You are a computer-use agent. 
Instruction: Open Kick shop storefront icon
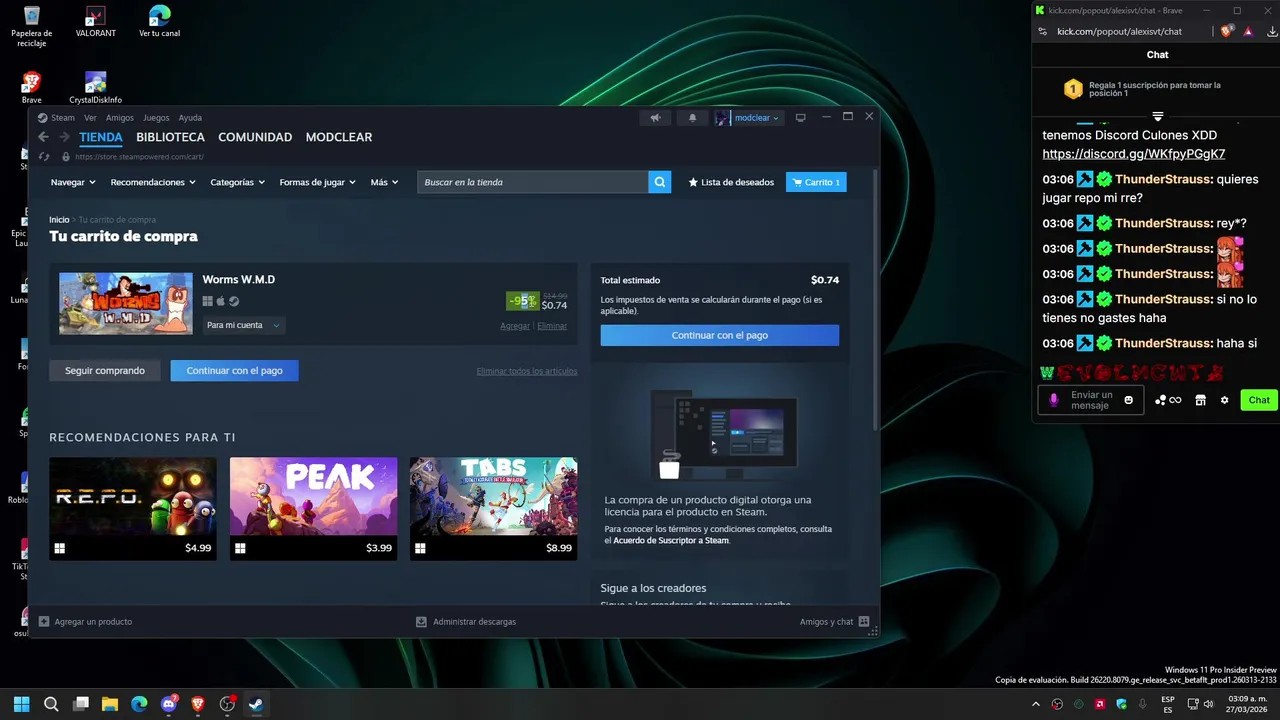point(1200,400)
